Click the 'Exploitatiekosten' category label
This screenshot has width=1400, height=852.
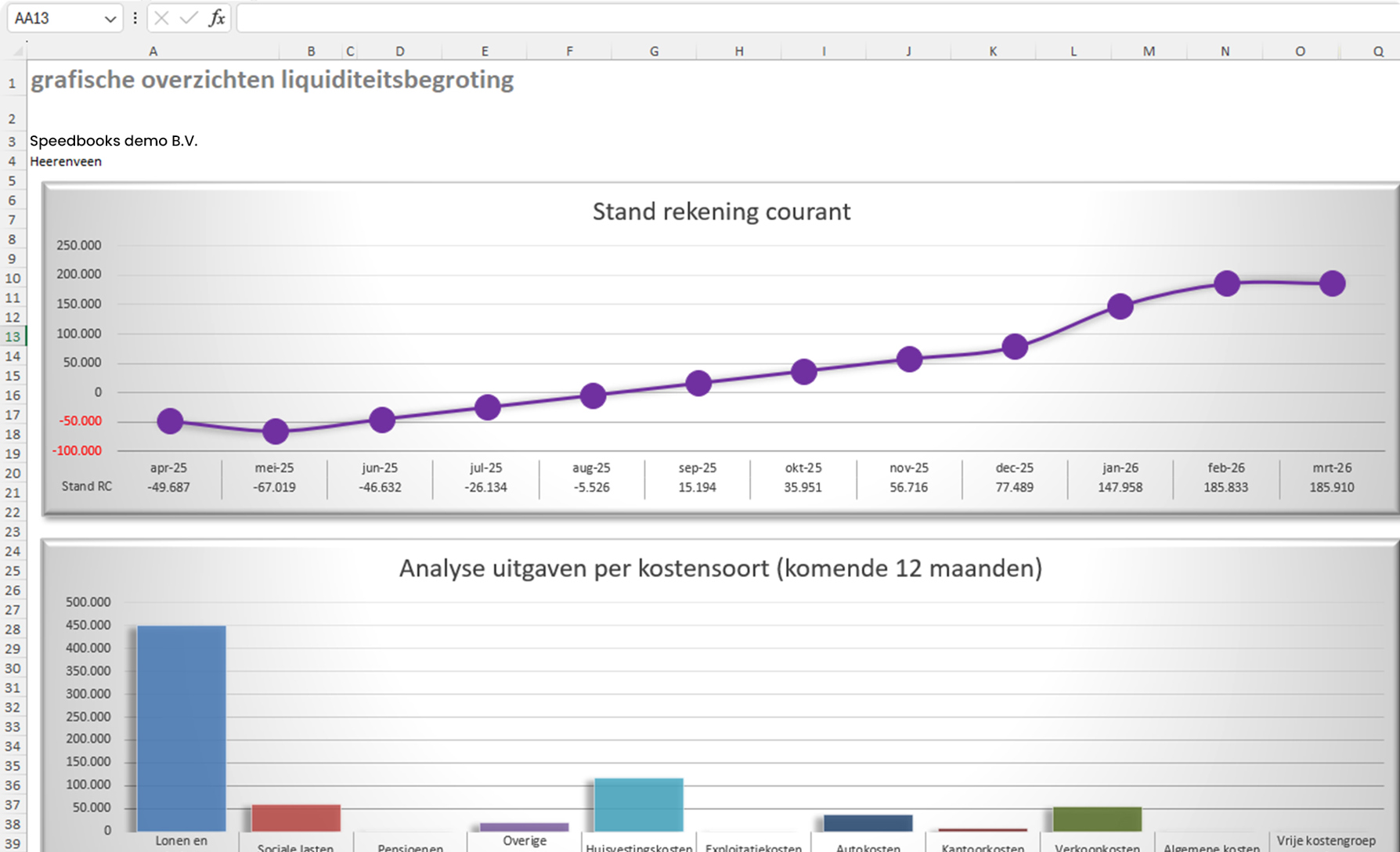[753, 847]
